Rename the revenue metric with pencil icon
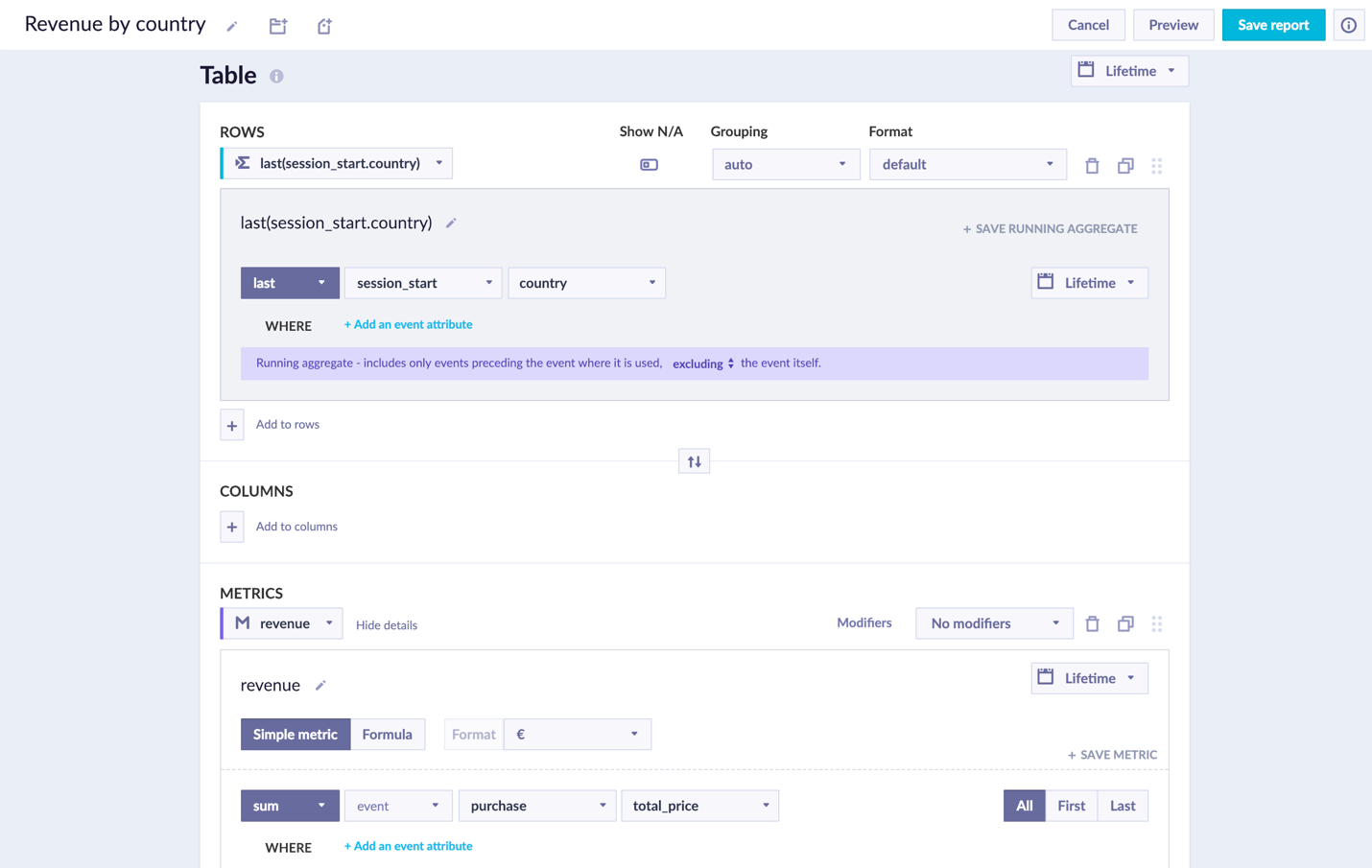Image resolution: width=1372 pixels, height=868 pixels. pyautogui.click(x=320, y=685)
